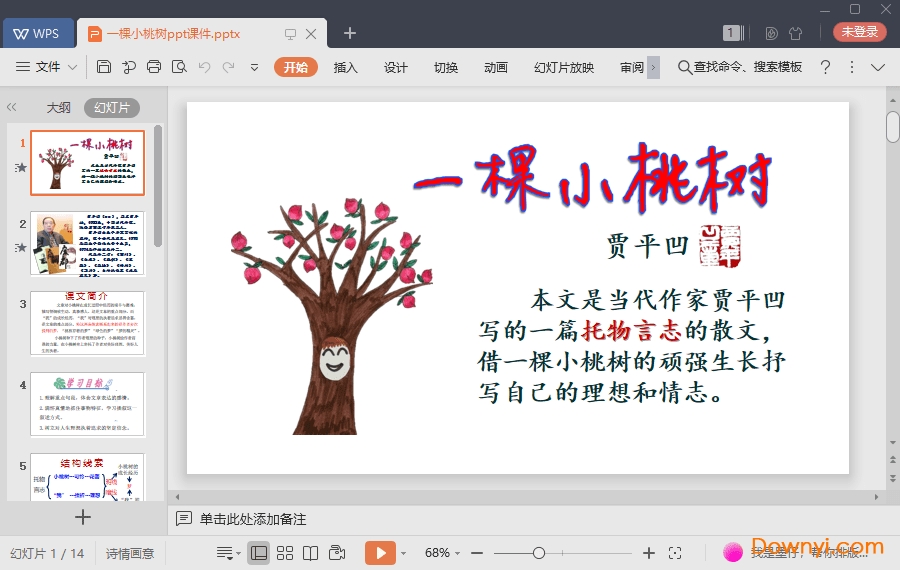Open the help question mark icon
The image size is (900, 570).
(825, 67)
